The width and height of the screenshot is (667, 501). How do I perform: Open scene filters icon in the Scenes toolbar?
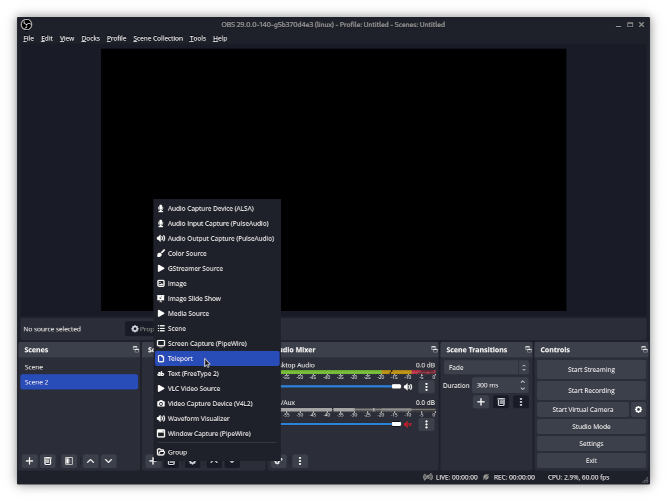[x=68, y=461]
